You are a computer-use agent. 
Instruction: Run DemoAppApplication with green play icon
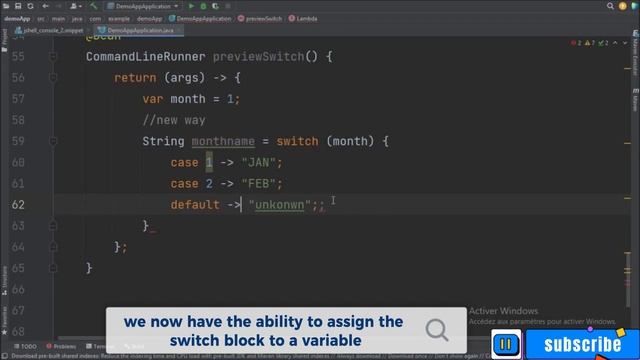pos(191,6)
